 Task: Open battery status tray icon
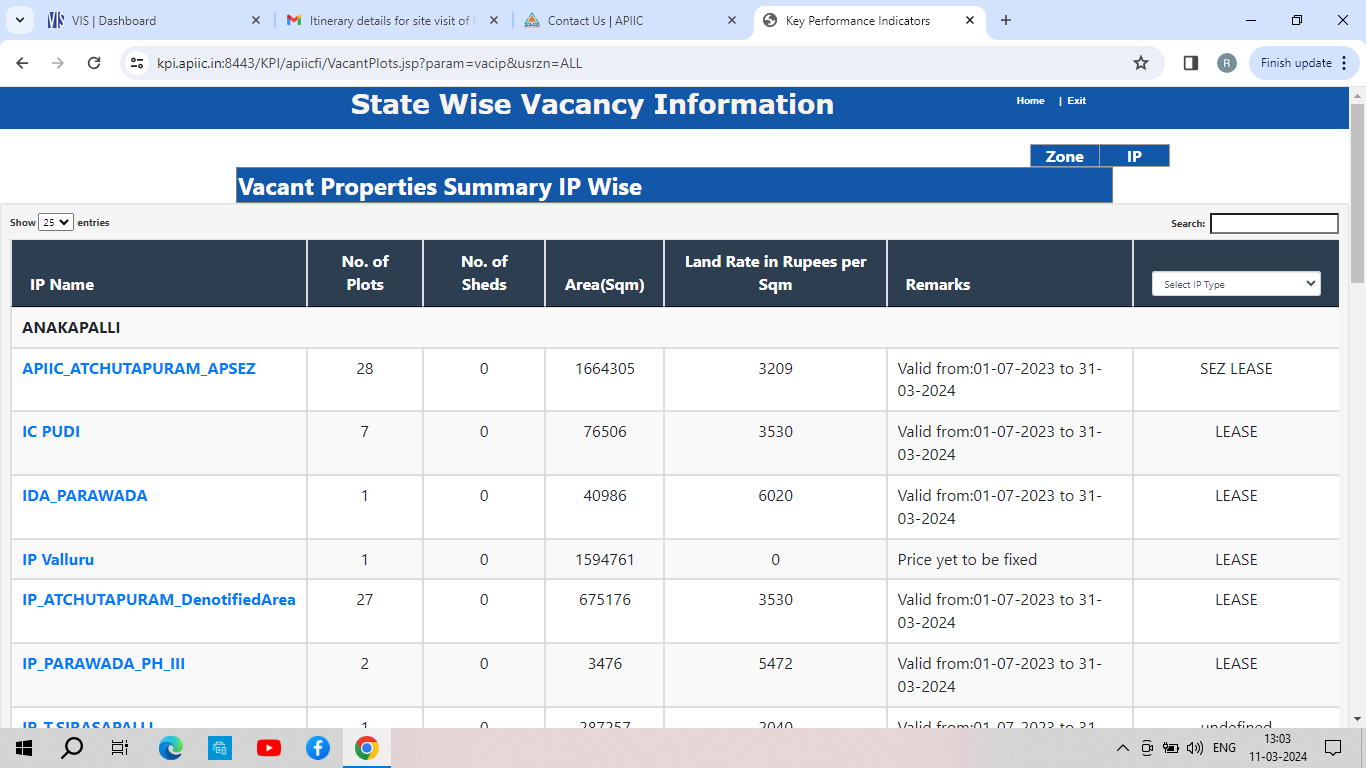coord(1171,748)
